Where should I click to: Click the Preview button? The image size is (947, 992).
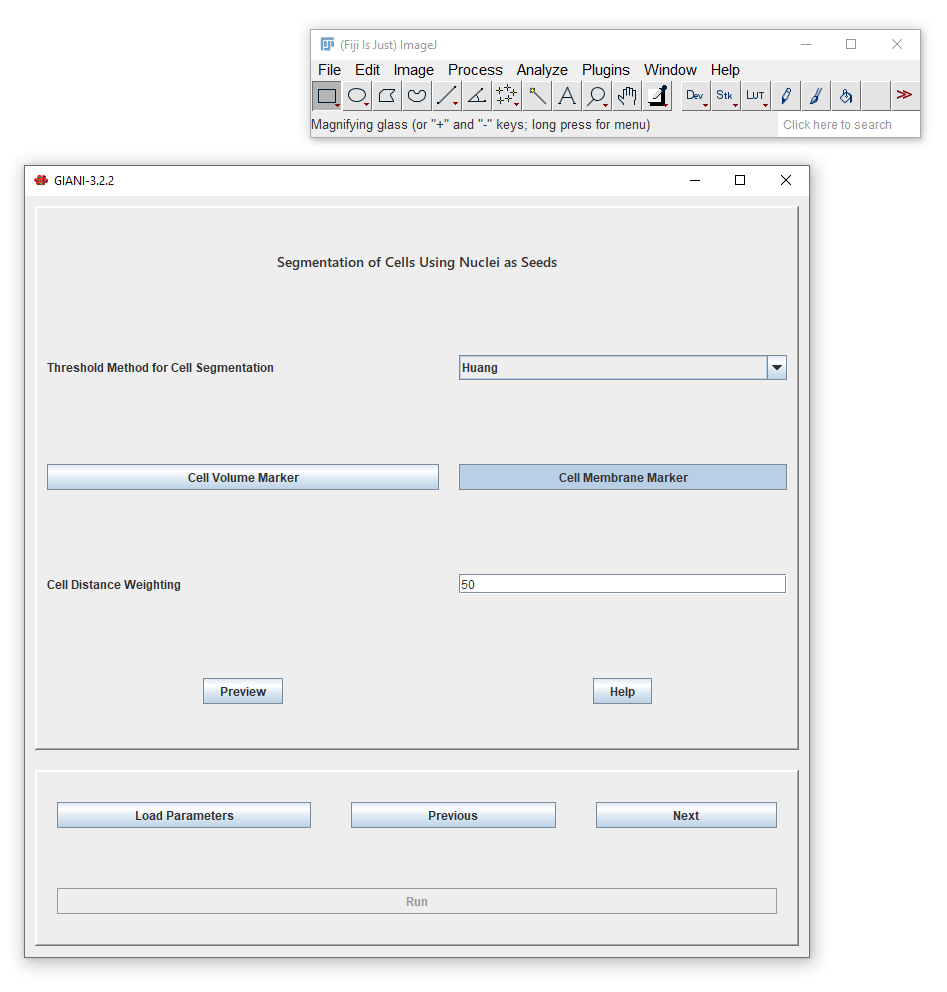pos(243,691)
